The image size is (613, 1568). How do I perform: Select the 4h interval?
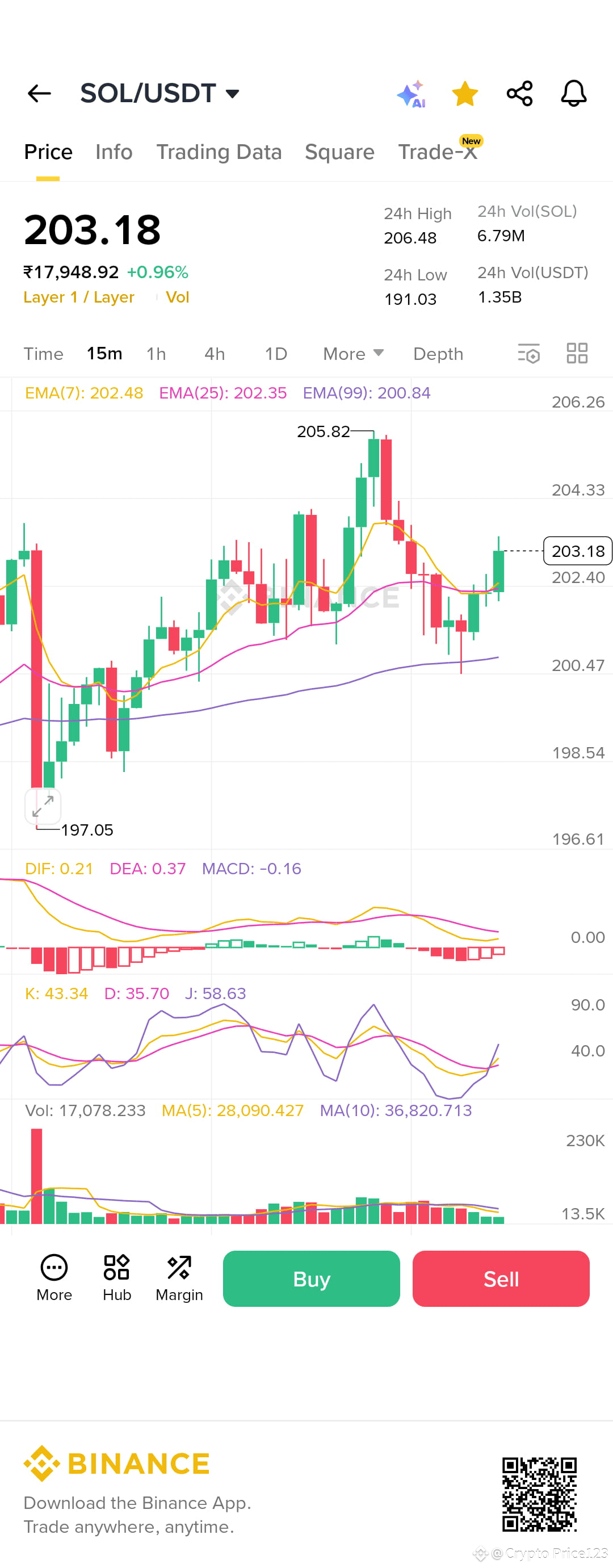(215, 354)
